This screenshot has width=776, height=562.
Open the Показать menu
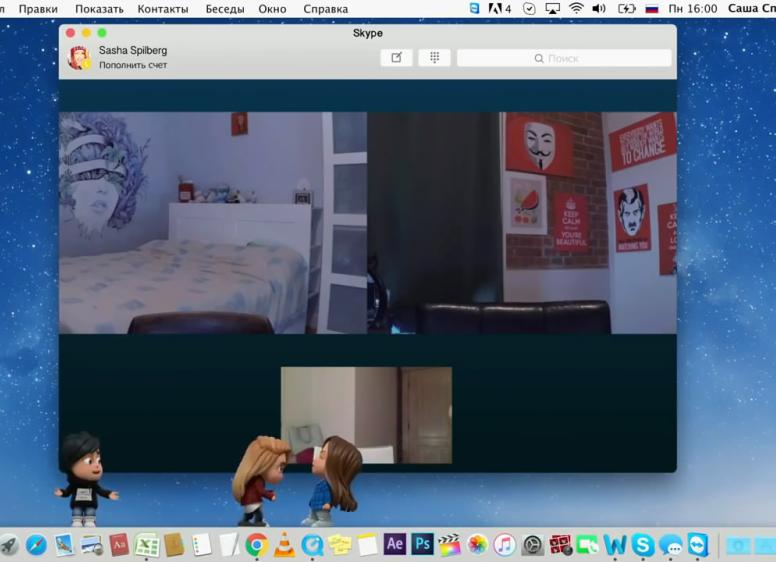(99, 9)
